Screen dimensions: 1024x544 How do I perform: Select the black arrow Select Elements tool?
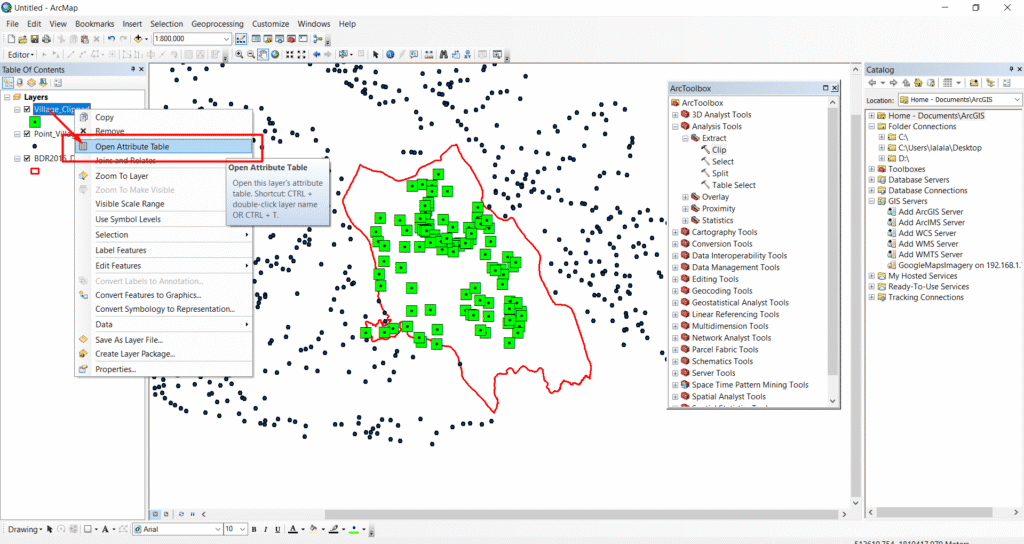pos(376,55)
